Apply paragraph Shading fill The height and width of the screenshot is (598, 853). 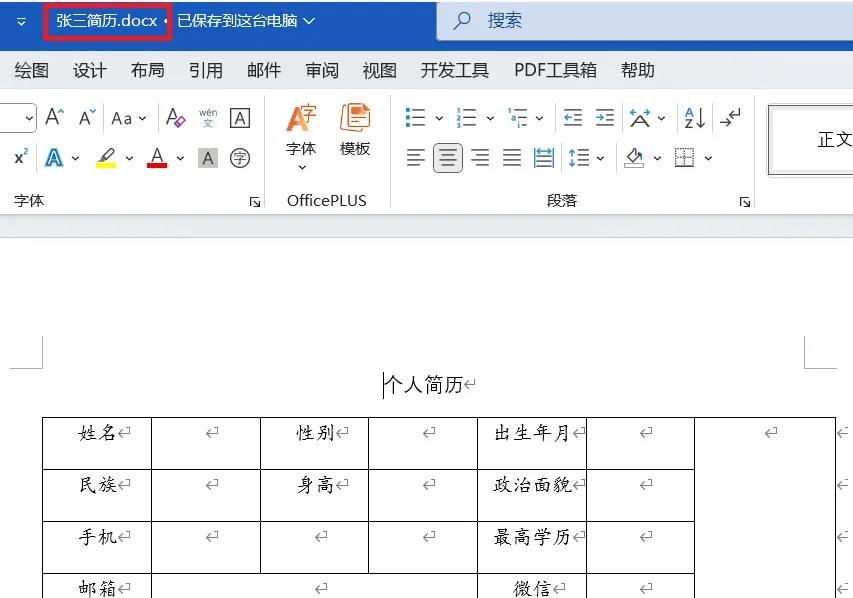point(634,158)
